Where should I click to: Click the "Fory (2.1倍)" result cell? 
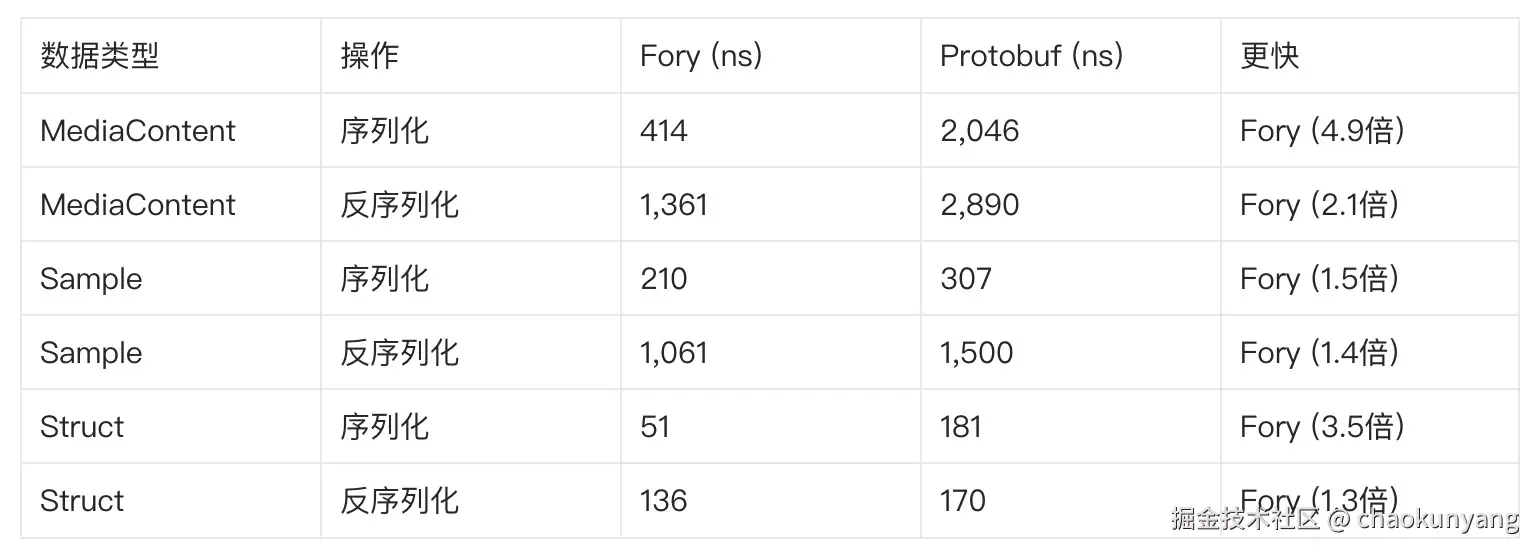click(1319, 205)
